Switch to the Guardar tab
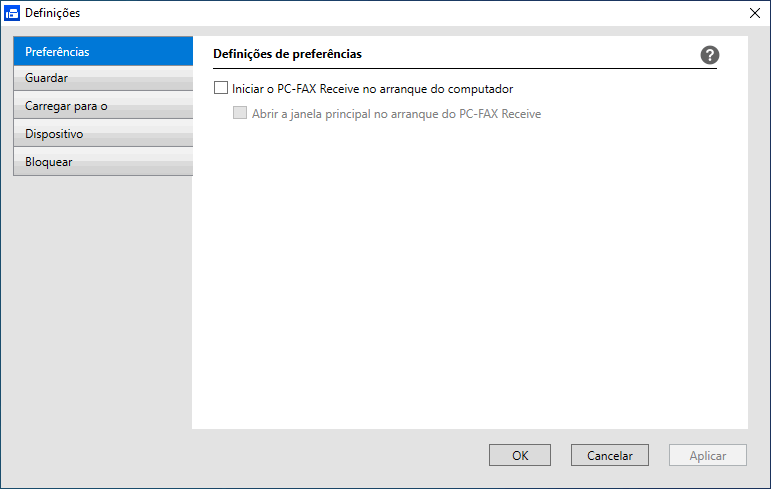 103,78
